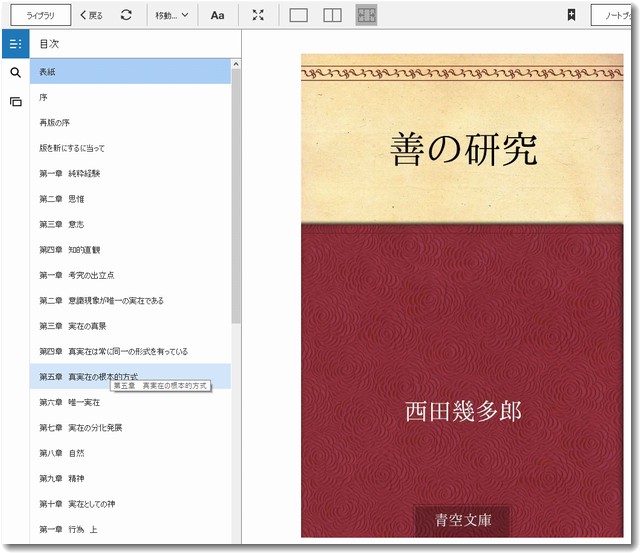Click the contents list scrollbar thumb
This screenshot has height=553, width=640.
236,196
